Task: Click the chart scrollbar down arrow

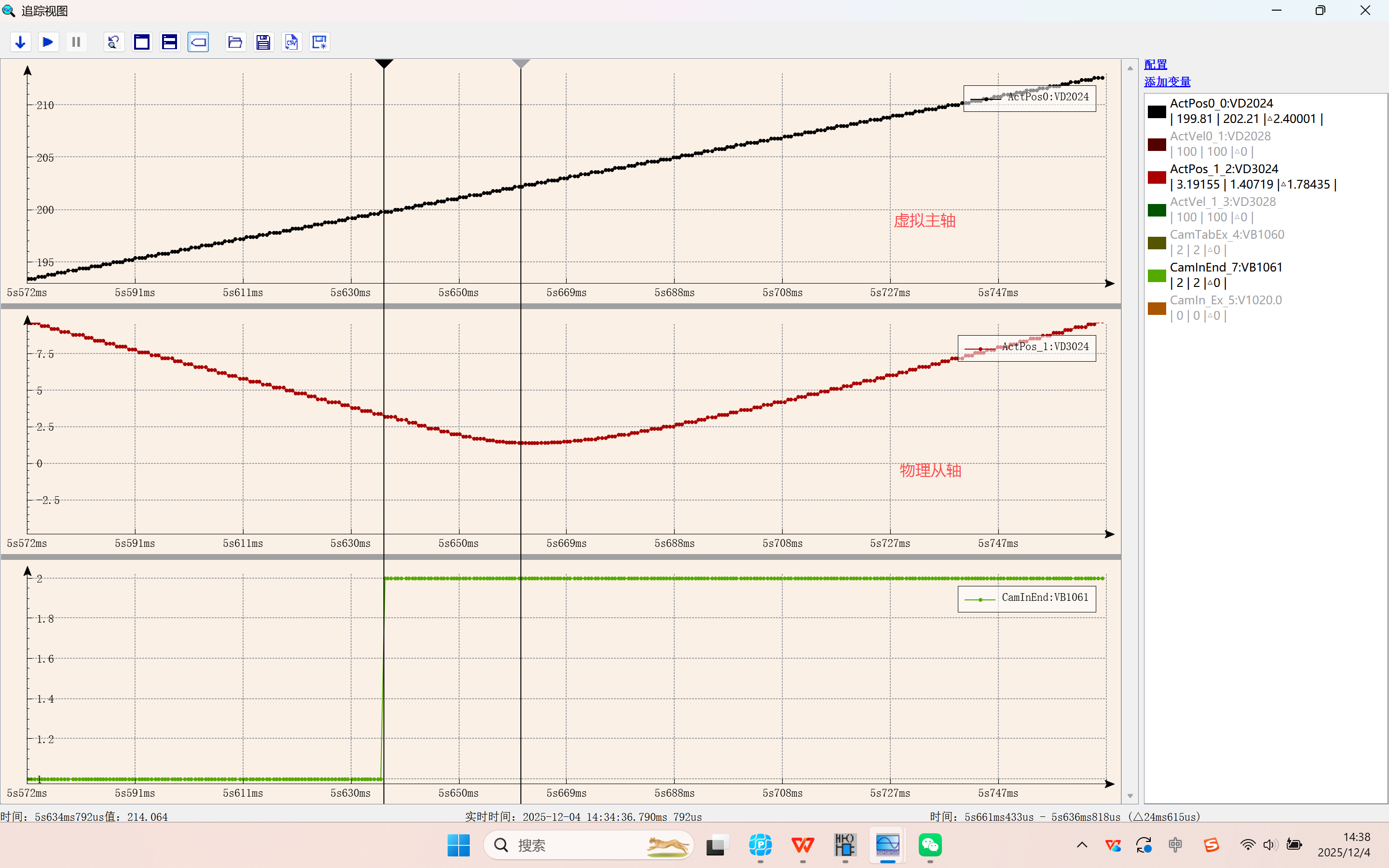Action: 1130,796
